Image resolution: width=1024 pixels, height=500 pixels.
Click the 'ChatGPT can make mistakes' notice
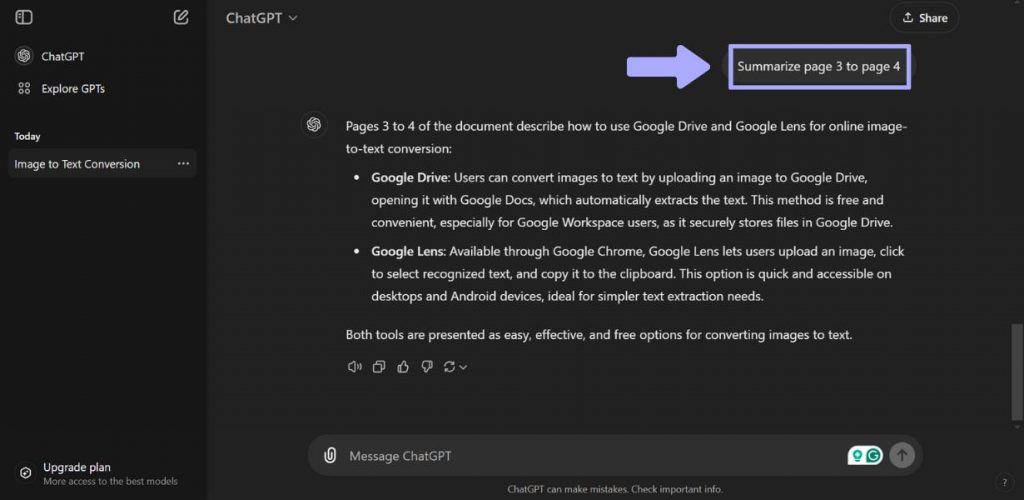point(615,489)
